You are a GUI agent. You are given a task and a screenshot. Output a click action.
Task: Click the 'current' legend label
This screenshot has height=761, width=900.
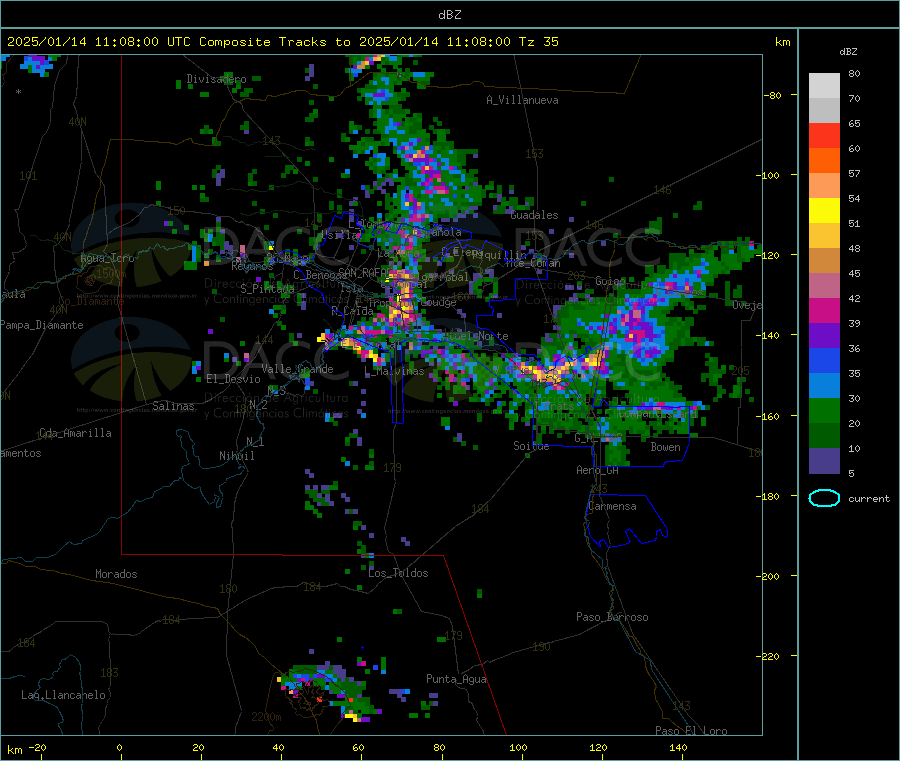click(x=868, y=499)
